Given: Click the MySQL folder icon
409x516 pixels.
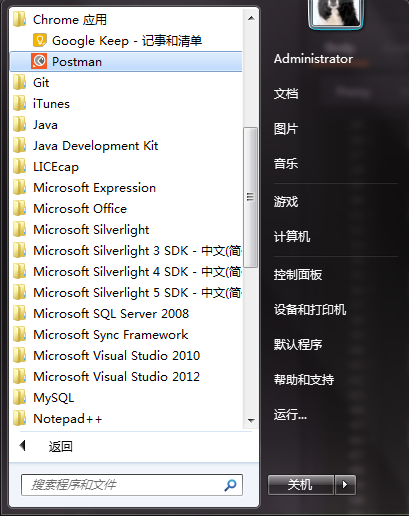Looking at the screenshot, I should pos(20,397).
